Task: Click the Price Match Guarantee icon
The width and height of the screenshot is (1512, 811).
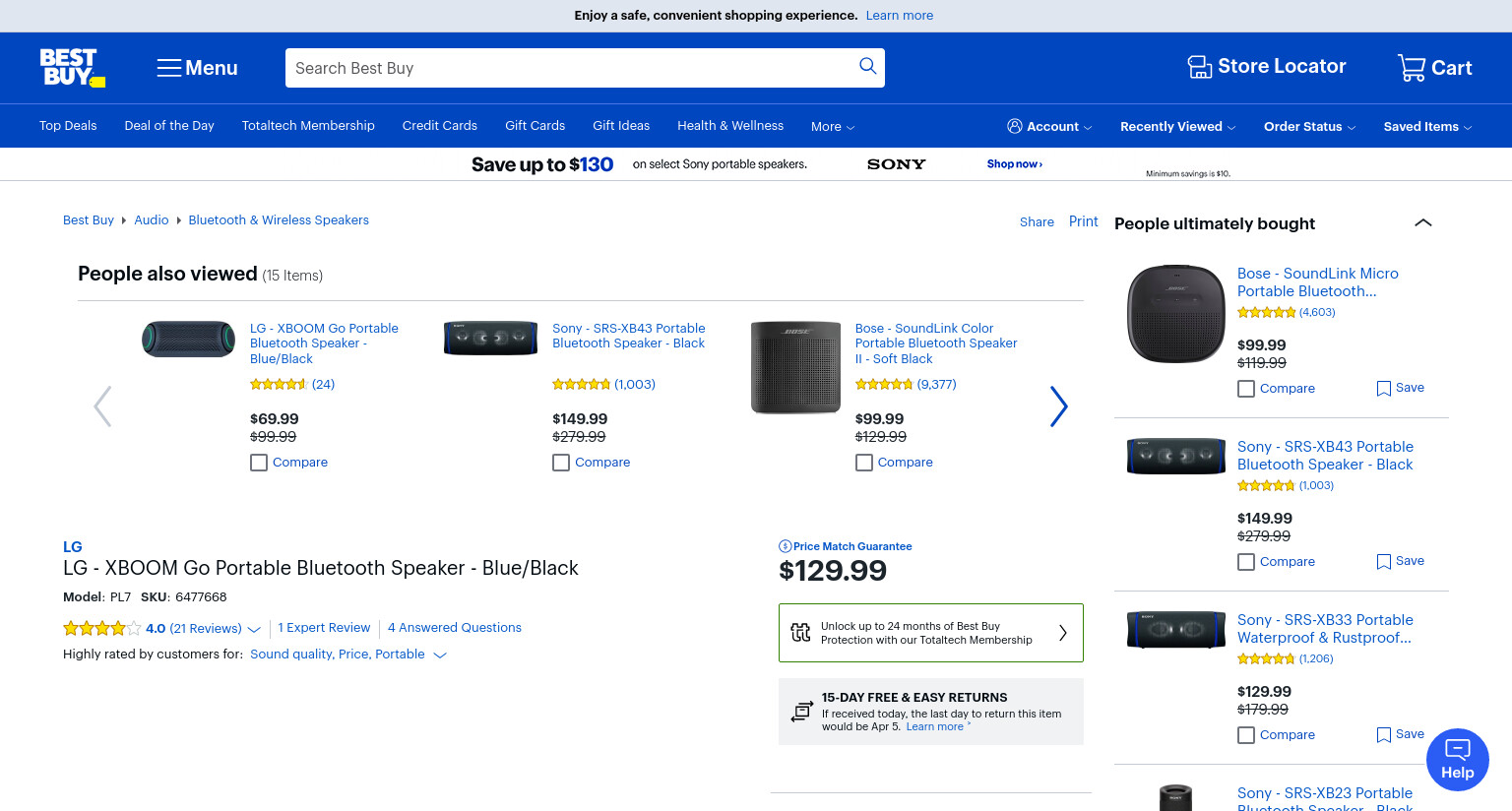Action: click(785, 546)
